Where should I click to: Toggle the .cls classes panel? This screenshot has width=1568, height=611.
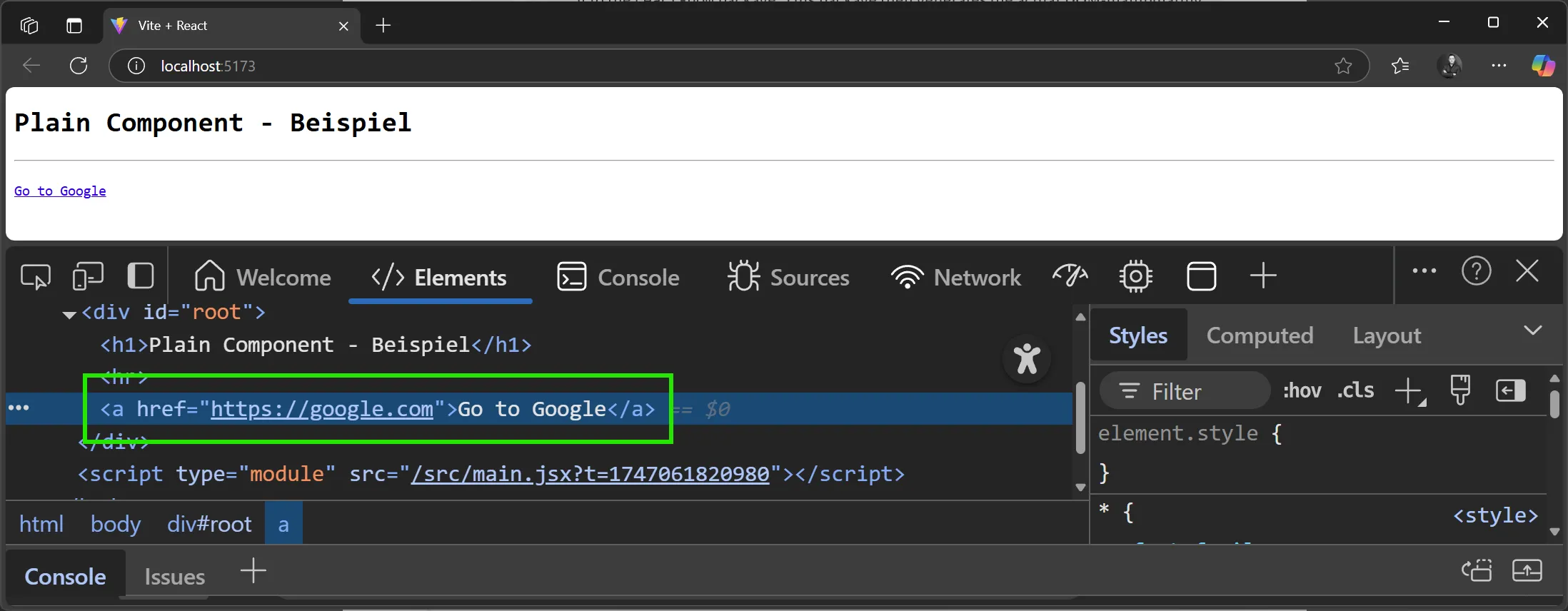point(1355,390)
